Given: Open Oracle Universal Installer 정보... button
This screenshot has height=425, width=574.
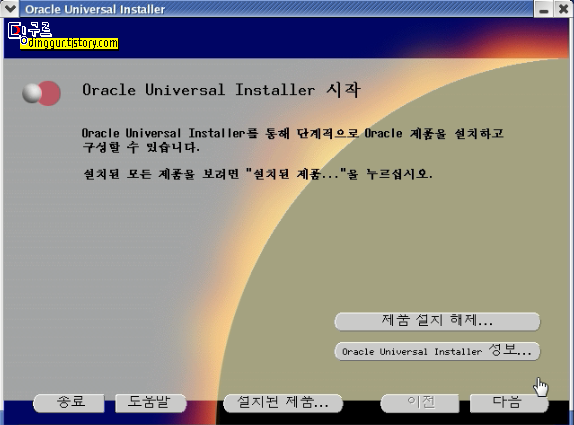Looking at the screenshot, I should (x=437, y=351).
